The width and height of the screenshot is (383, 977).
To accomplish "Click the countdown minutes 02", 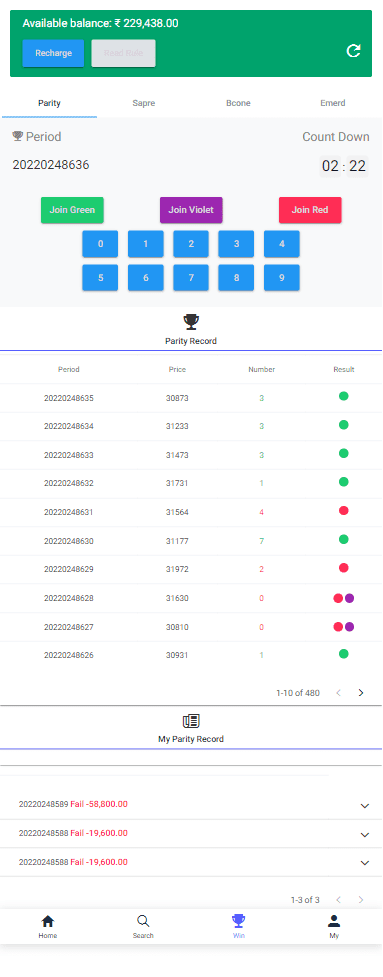I will [x=330, y=166].
